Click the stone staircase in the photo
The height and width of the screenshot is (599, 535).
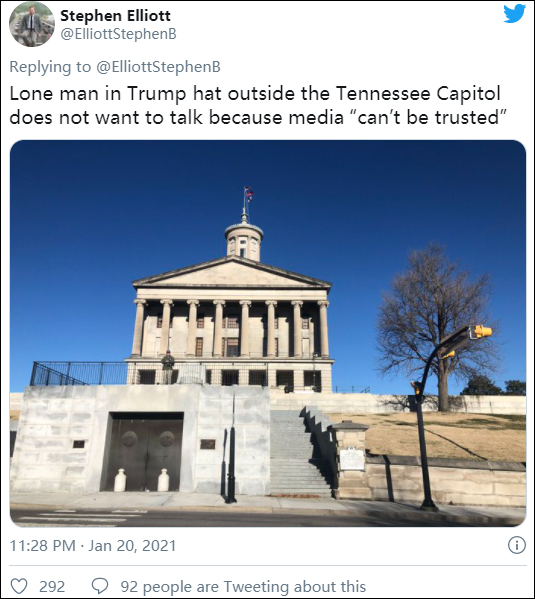300,453
